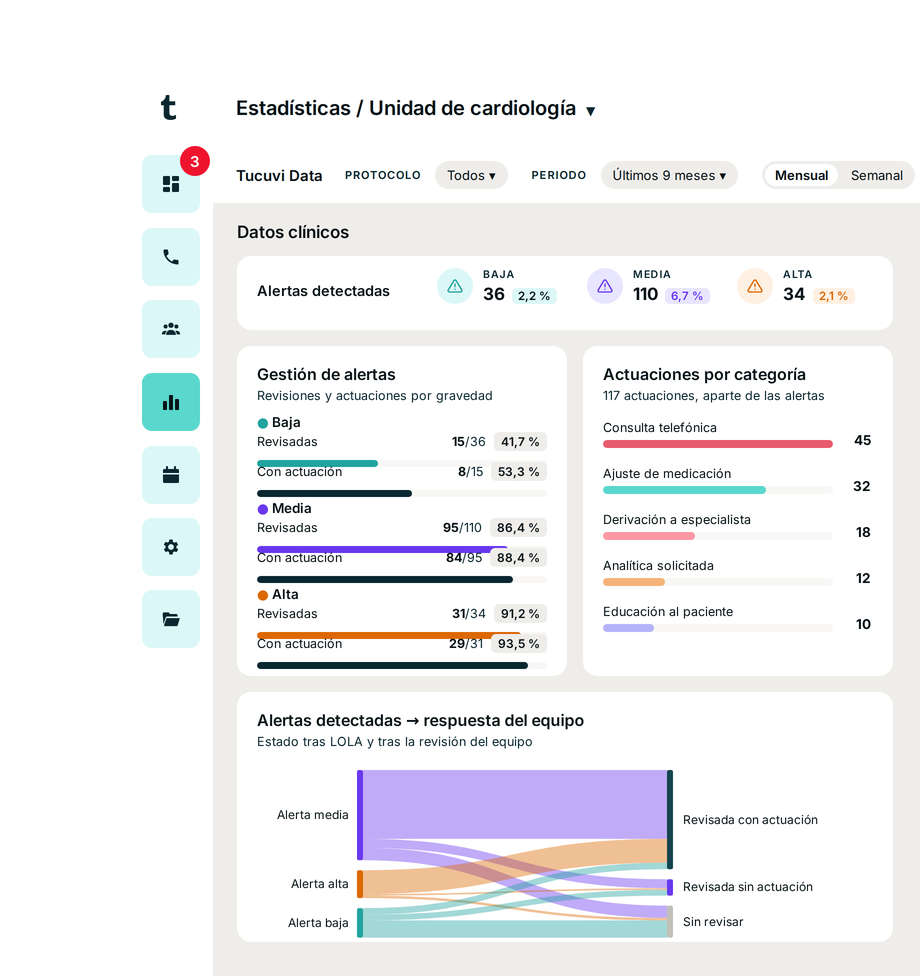Click the 'Alerta media' Sankey node
This screenshot has height=976, width=920.
[x=360, y=815]
